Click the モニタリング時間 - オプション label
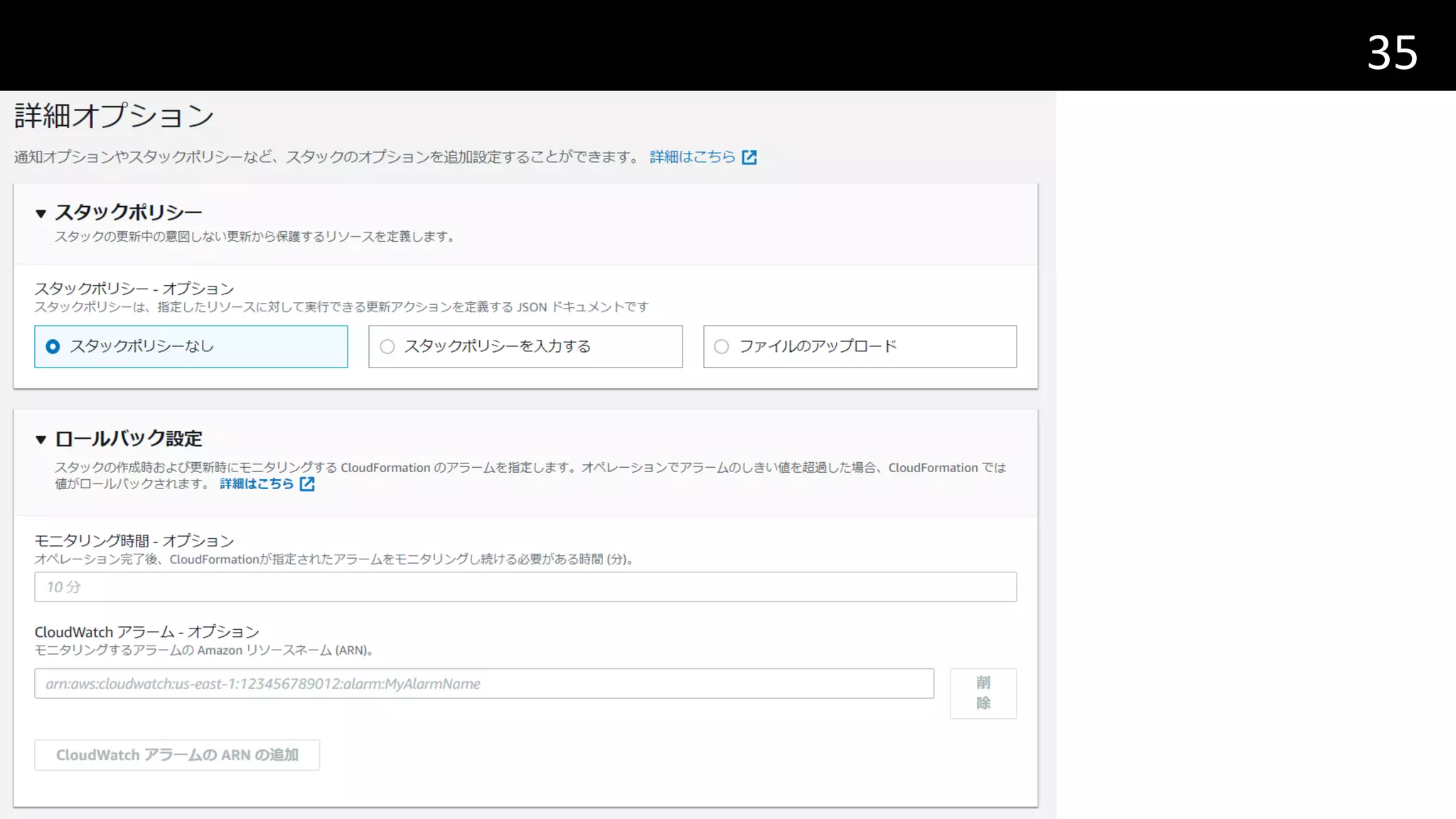 (x=134, y=541)
